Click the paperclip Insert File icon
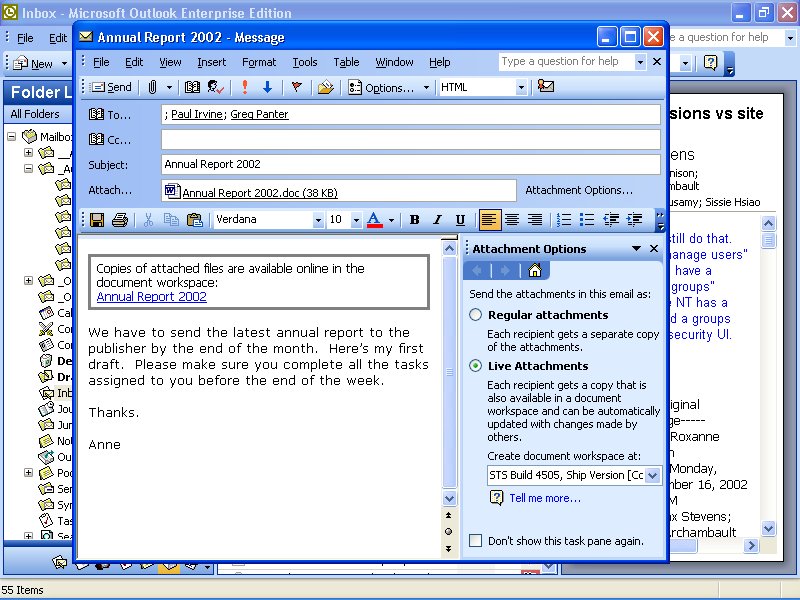Screen dimensions: 800x600 click(153, 87)
